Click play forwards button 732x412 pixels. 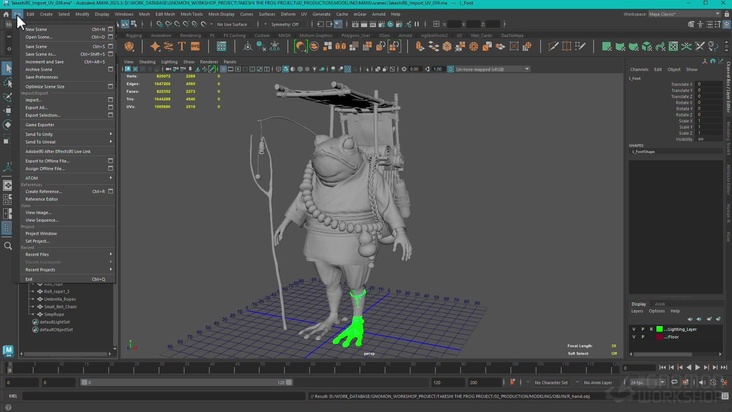click(697, 368)
